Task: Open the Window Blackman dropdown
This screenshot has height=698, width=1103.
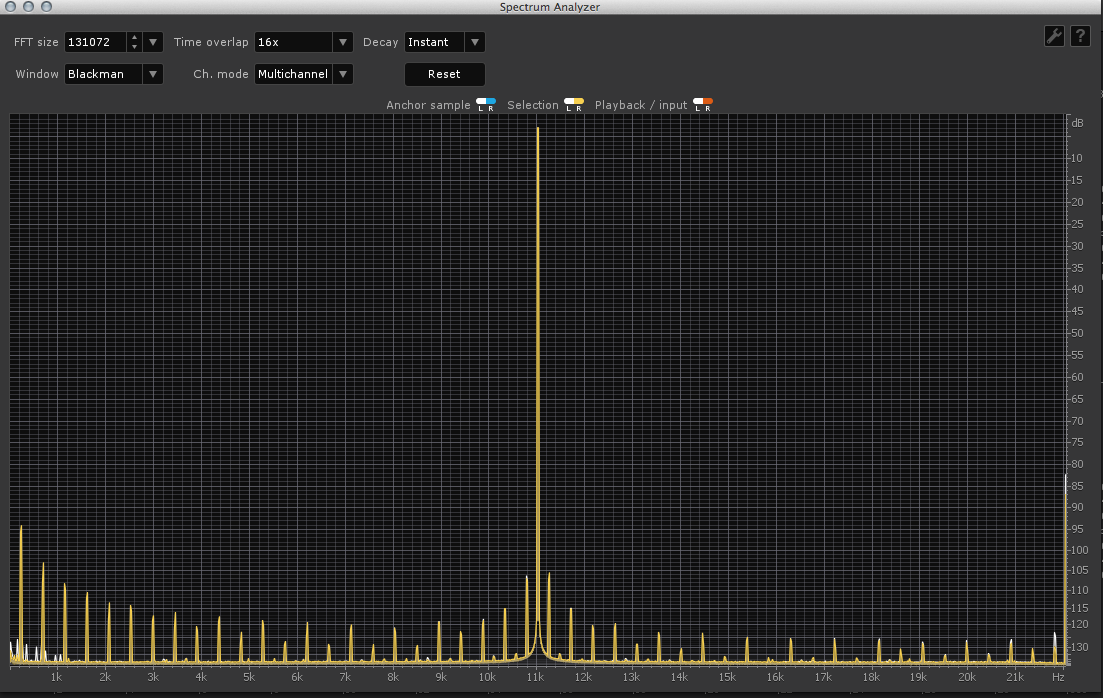Action: point(113,74)
